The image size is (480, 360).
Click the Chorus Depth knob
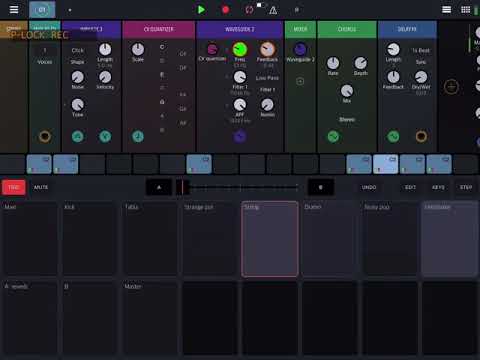360,63
